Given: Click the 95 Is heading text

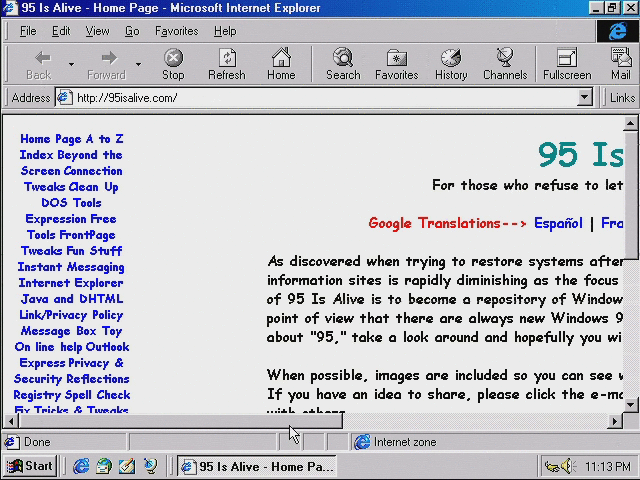Looking at the screenshot, I should point(580,154).
